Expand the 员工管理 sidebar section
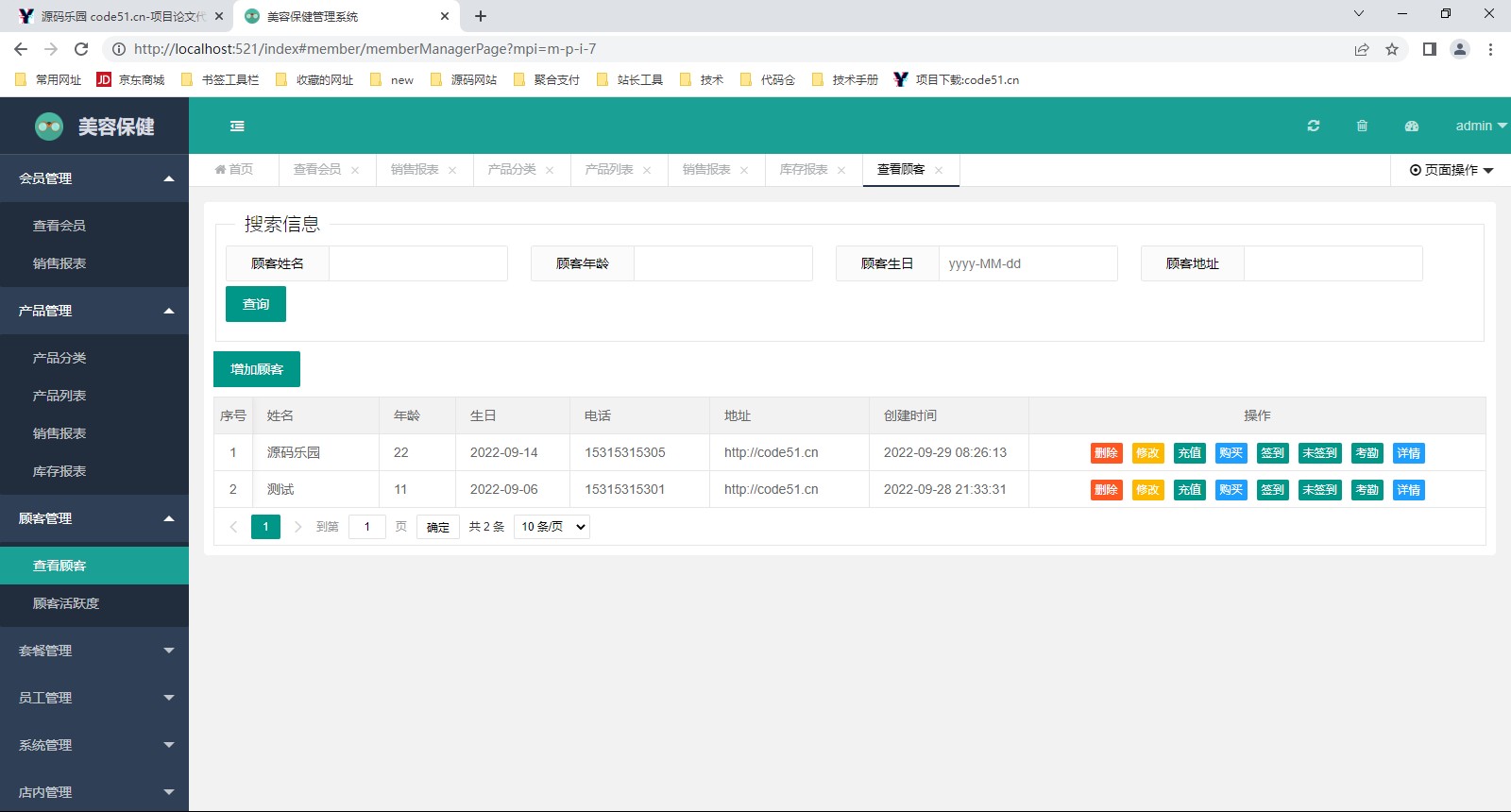The image size is (1511, 812). 94,698
